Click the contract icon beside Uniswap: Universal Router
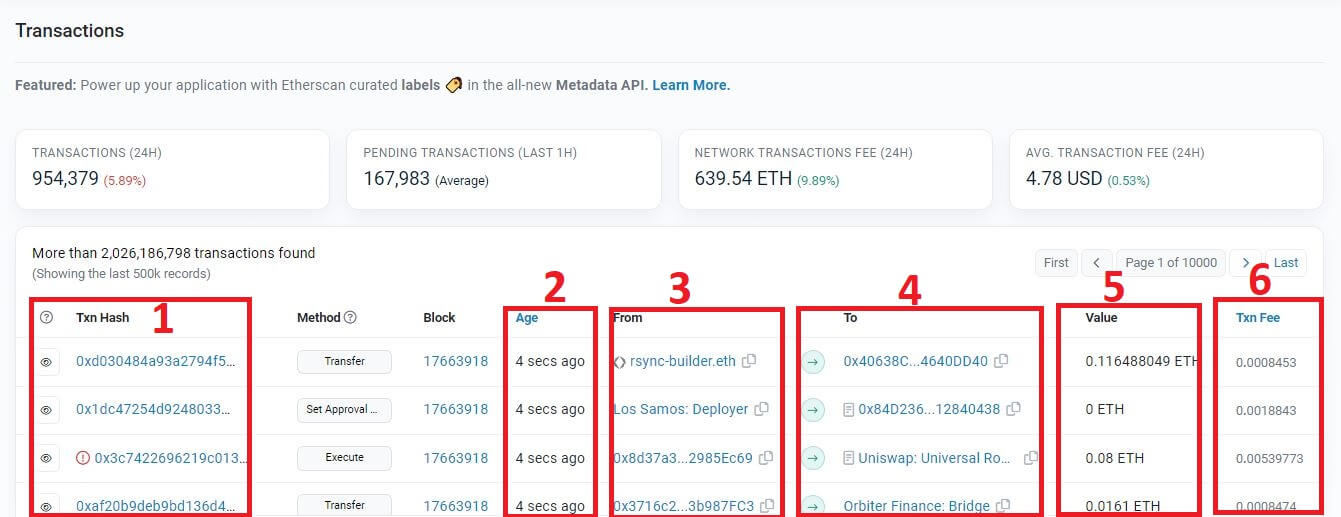 tap(849, 458)
